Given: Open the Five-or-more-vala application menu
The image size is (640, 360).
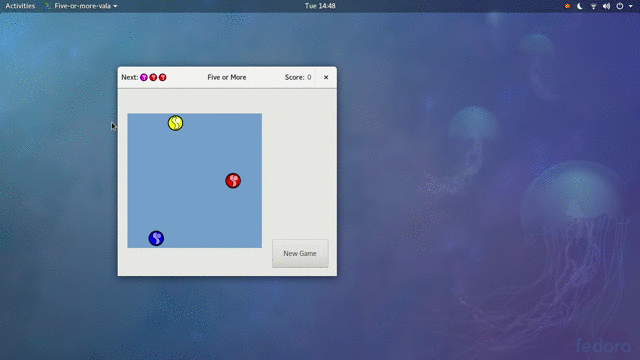Looking at the screenshot, I should [x=81, y=6].
